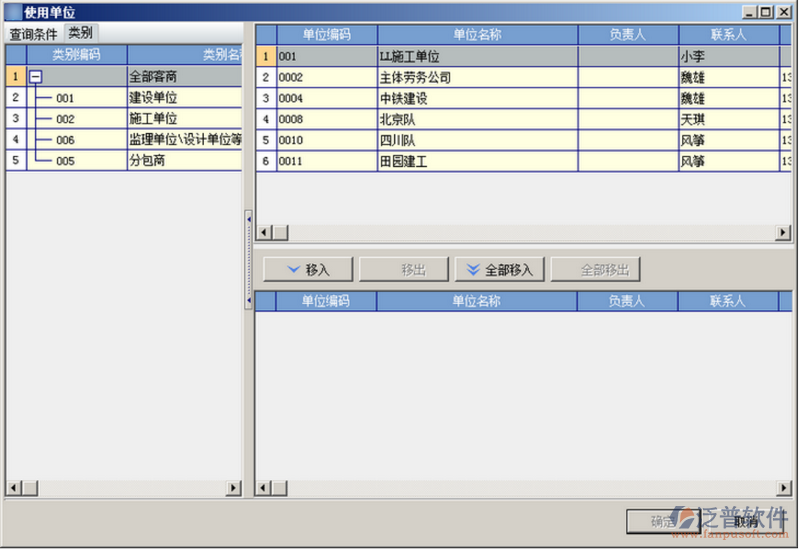799x550 pixels.
Task: Click the 全部移出 button
Action: 595,269
